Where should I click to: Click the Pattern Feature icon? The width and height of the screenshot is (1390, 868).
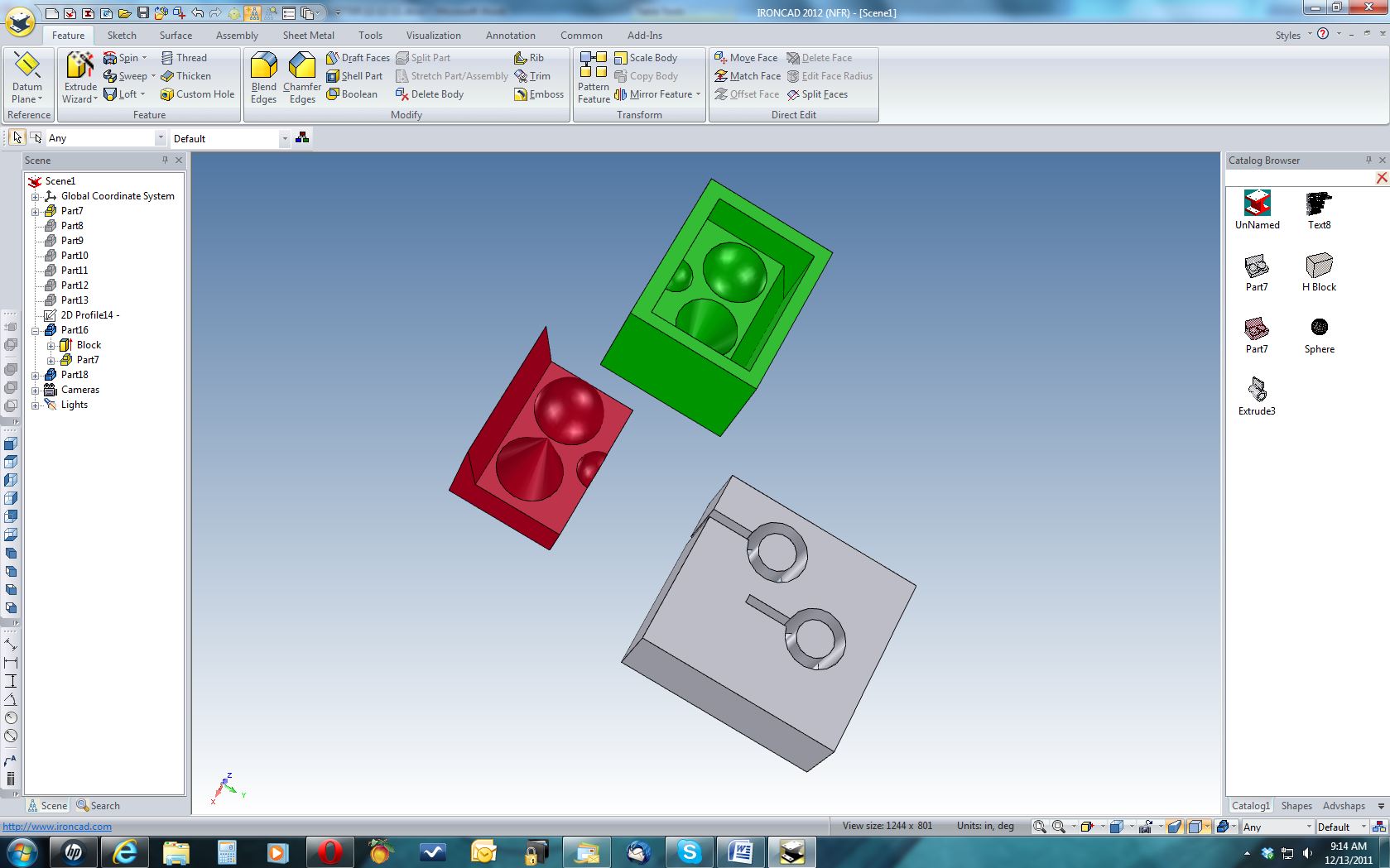click(594, 78)
